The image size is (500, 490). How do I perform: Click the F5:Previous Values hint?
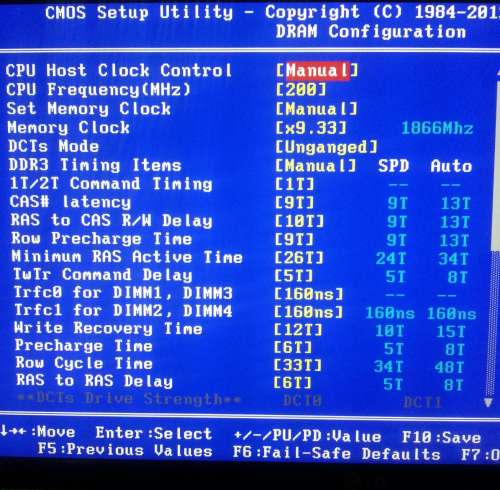(x=125, y=450)
